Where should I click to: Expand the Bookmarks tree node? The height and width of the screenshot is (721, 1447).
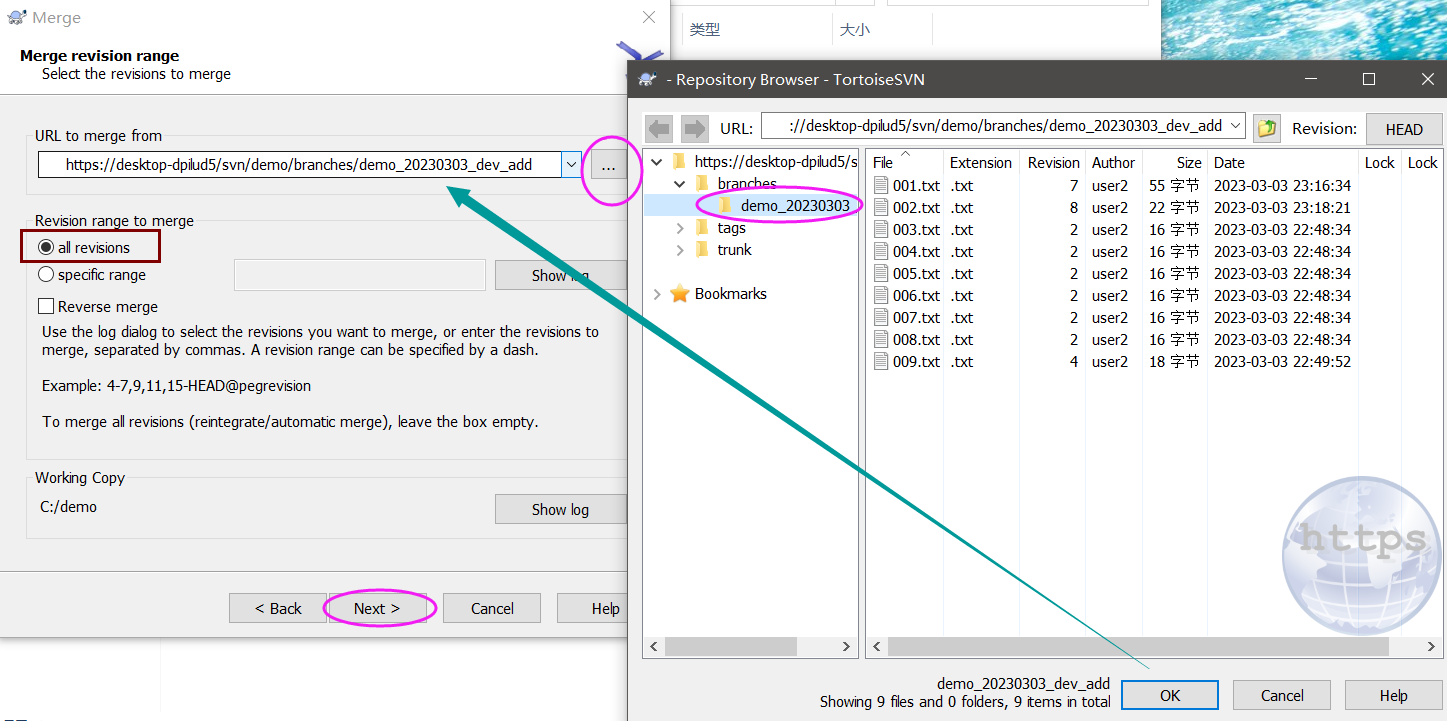coord(656,294)
